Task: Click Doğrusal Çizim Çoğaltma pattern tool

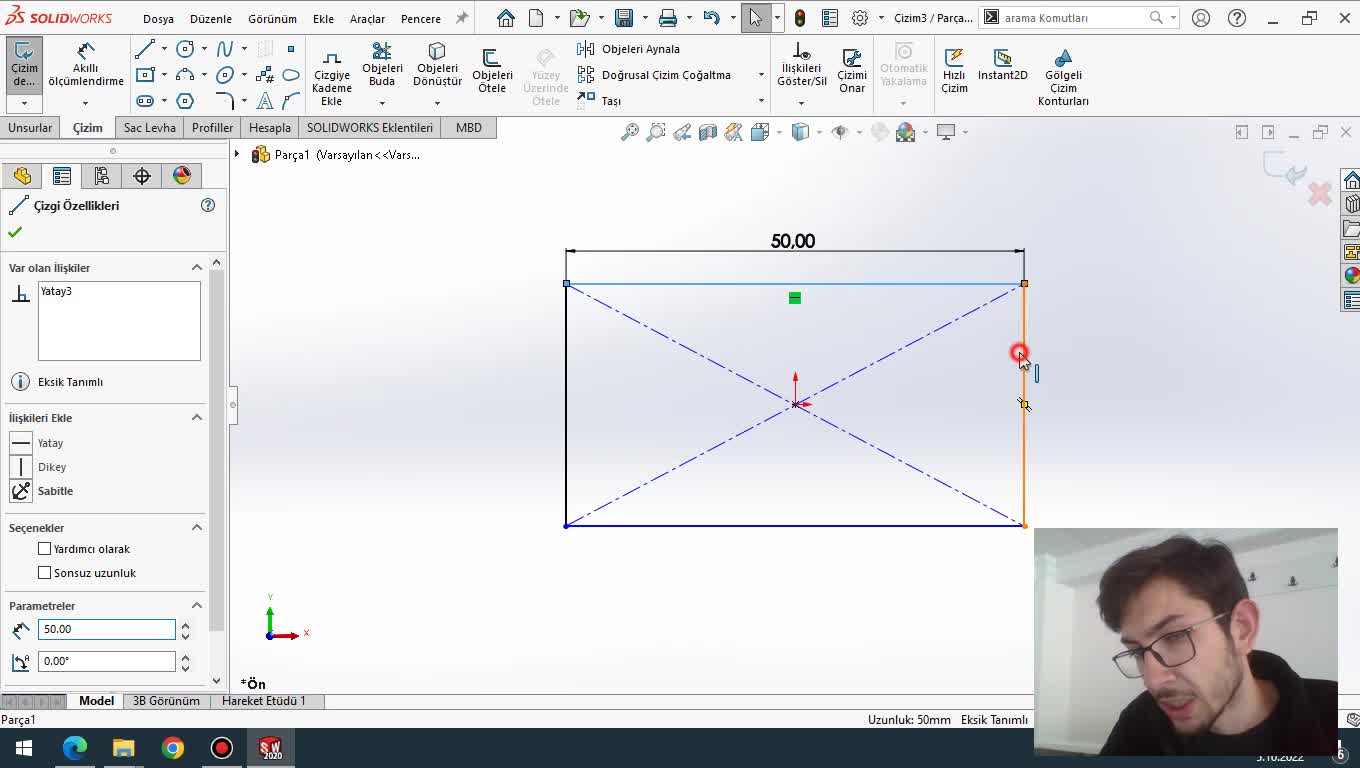Action: (655, 75)
